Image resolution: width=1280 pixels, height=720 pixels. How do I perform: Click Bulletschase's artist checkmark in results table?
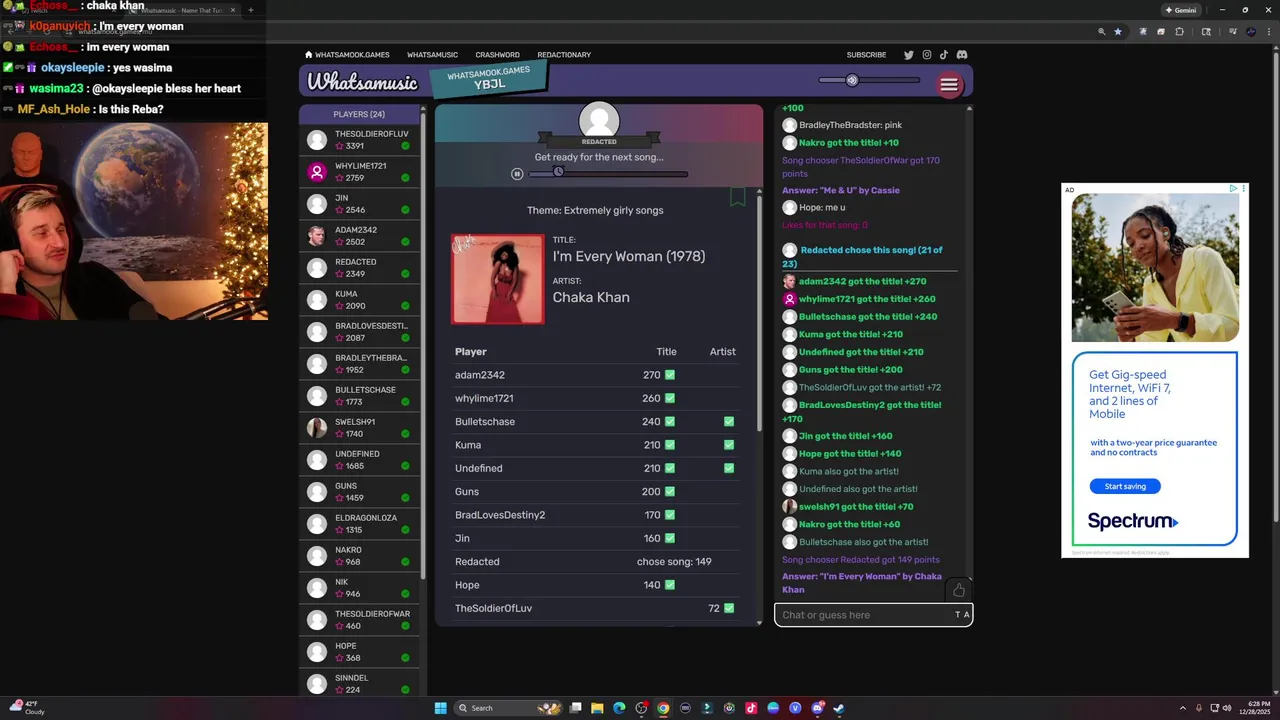(x=729, y=422)
